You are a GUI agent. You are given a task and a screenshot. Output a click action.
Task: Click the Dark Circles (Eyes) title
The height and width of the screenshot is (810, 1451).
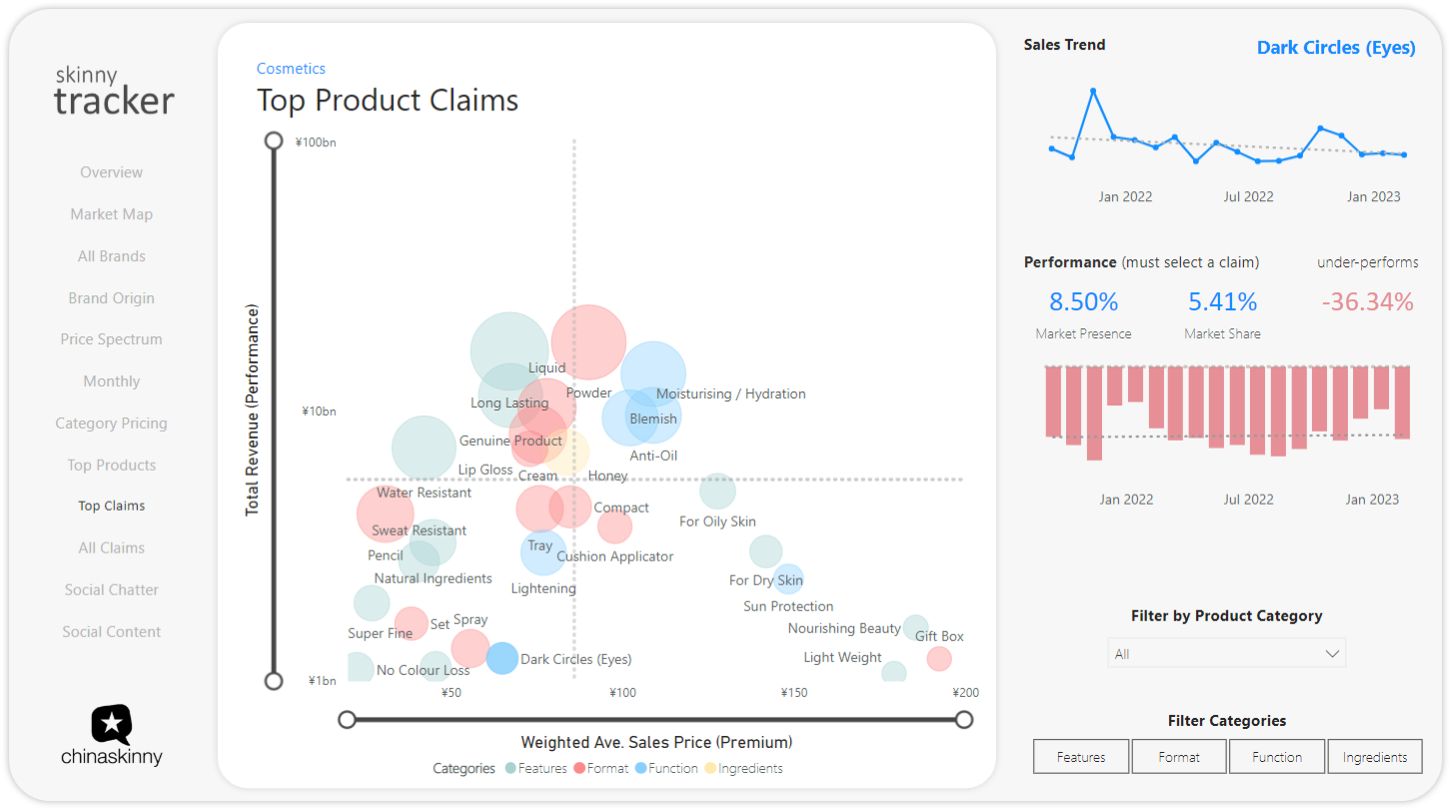pos(1336,48)
